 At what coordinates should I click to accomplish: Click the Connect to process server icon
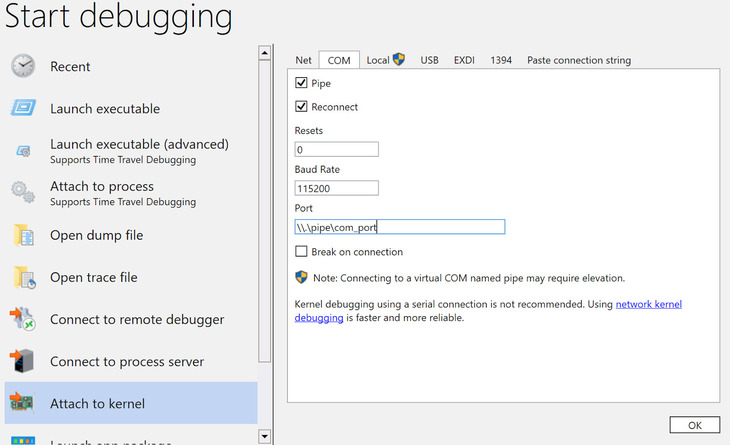[x=23, y=362]
